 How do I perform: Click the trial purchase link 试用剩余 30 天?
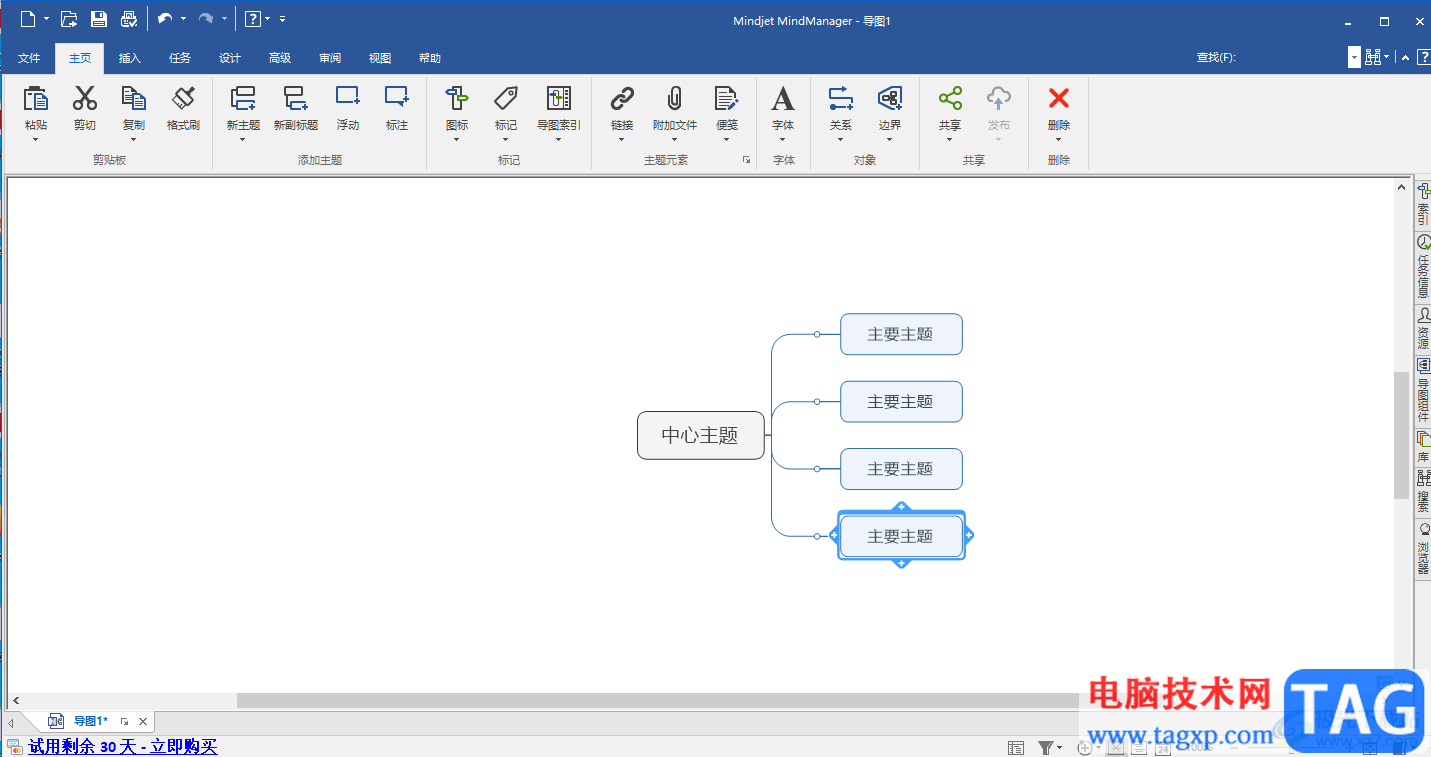pos(123,746)
